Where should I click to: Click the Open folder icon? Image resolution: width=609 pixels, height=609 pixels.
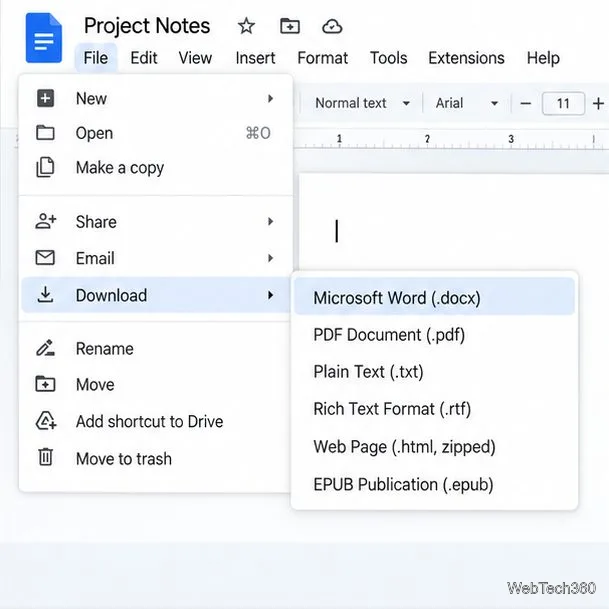[x=45, y=132]
